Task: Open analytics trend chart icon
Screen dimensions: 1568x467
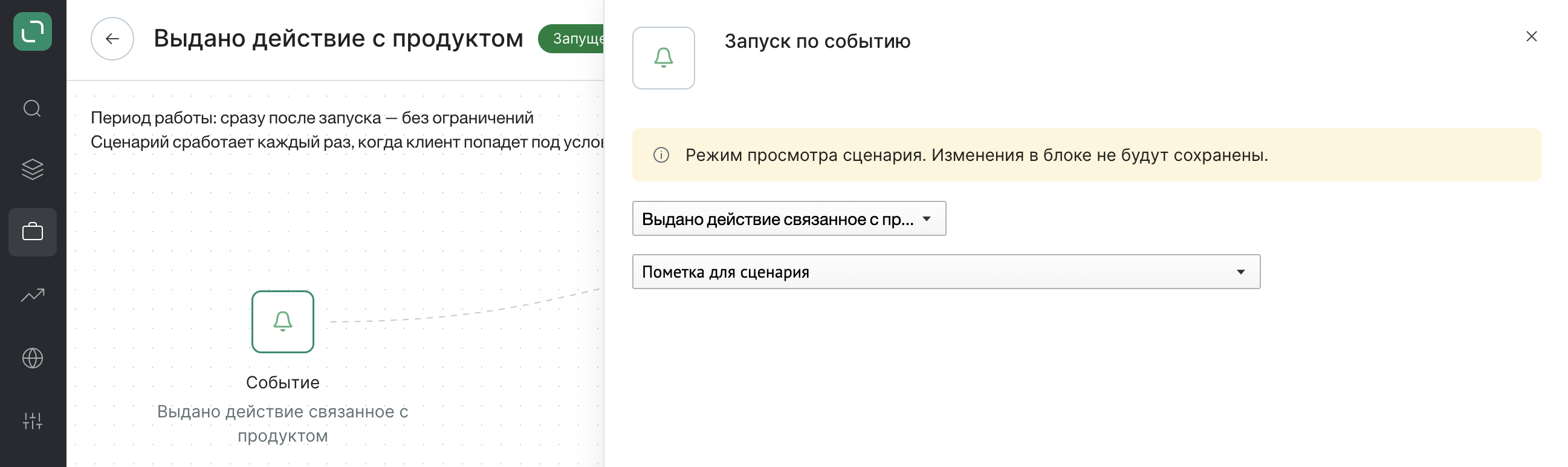Action: 32,295
